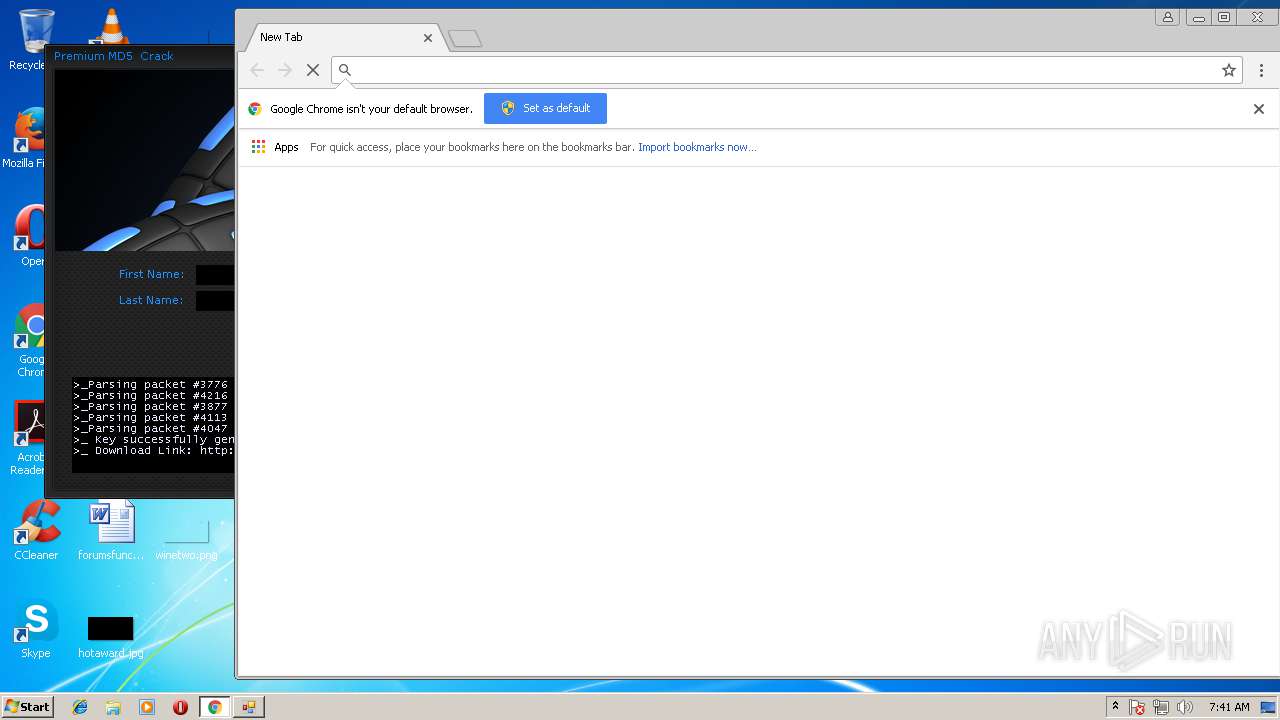Click the Chrome forward arrow
This screenshot has height=720, width=1280.
click(285, 70)
